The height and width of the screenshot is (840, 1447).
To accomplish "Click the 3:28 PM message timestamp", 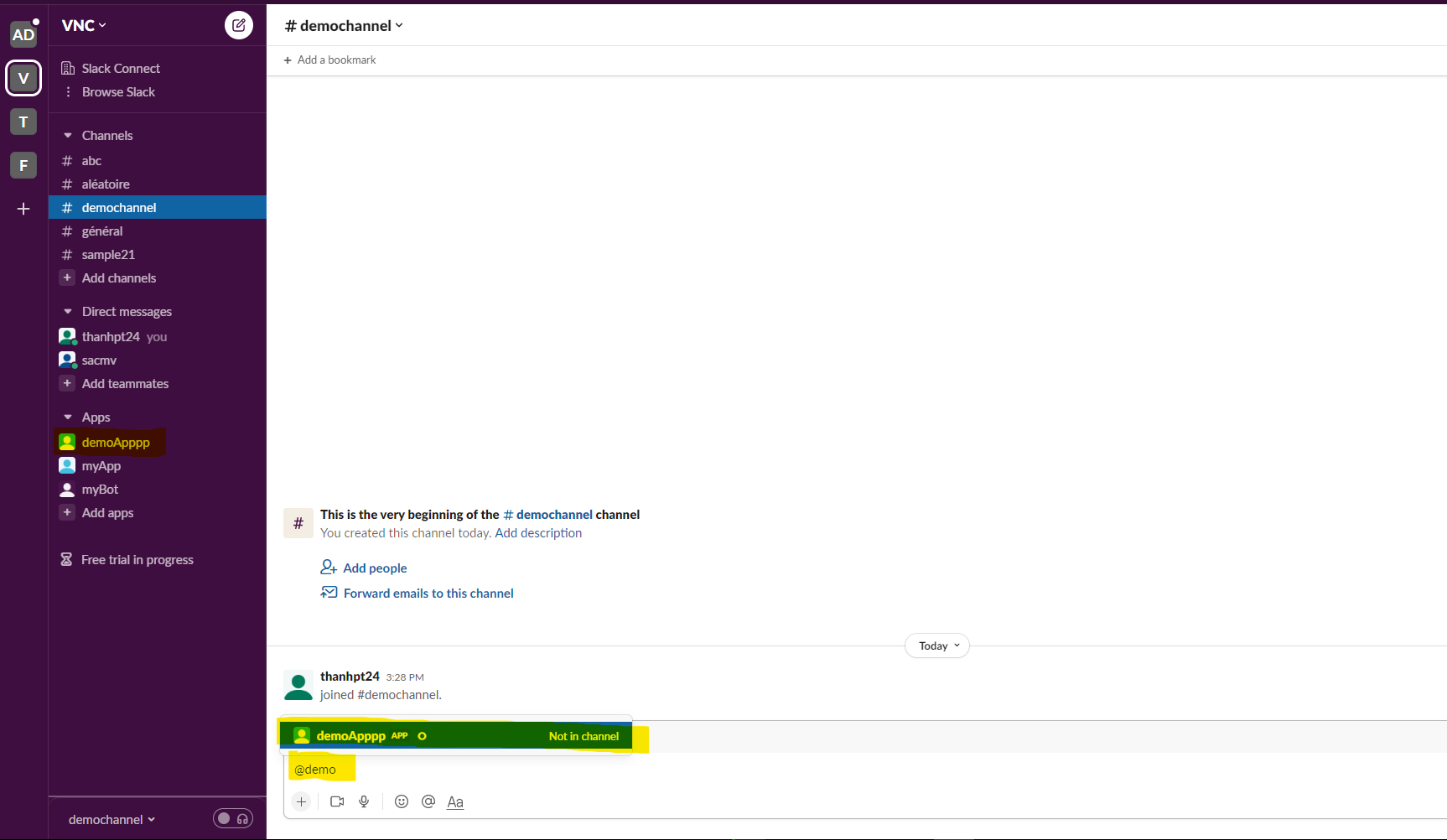I will [405, 677].
